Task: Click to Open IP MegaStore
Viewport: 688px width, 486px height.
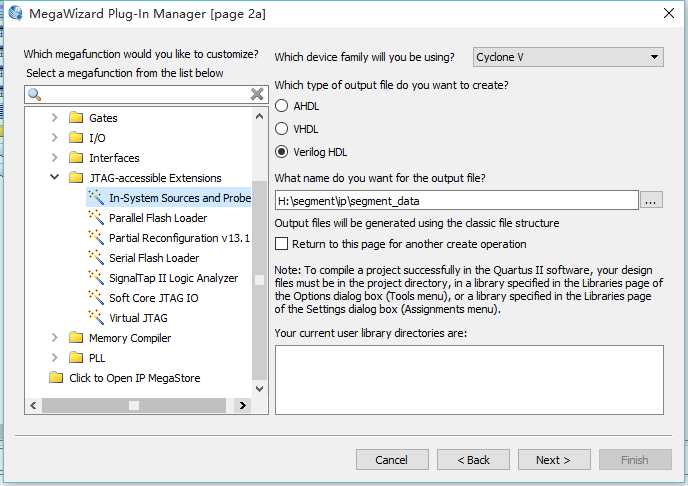Action: 135,378
